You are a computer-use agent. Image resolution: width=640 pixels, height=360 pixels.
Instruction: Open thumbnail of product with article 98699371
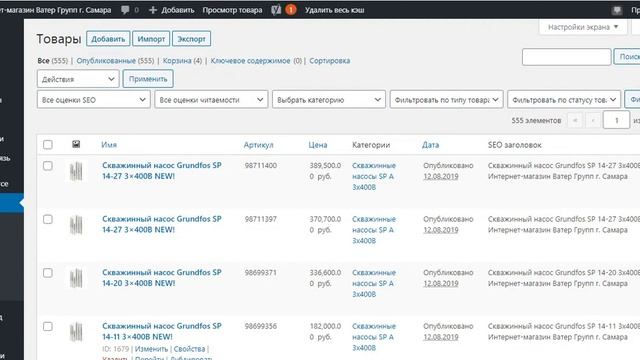click(76, 278)
